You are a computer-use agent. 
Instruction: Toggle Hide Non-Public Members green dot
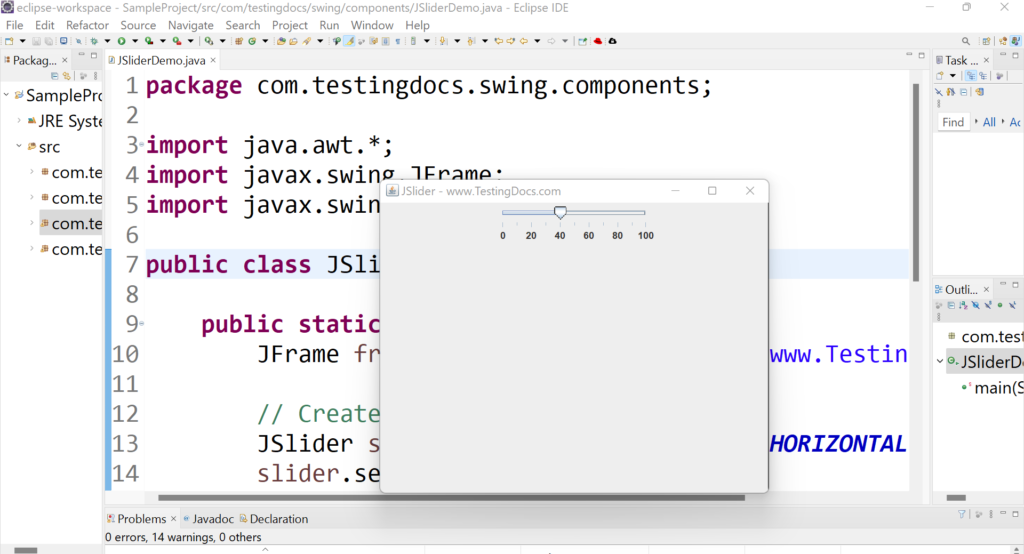point(1000,305)
